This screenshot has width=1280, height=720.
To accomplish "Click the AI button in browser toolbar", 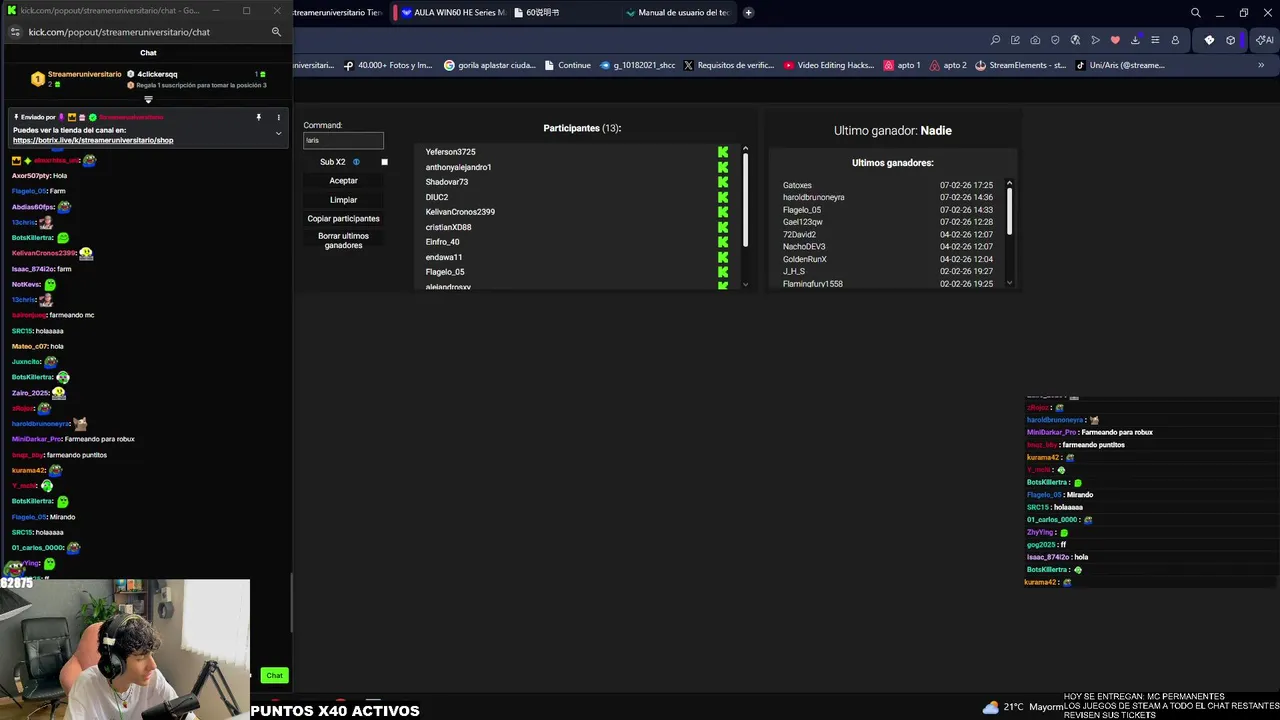I will 1265,40.
